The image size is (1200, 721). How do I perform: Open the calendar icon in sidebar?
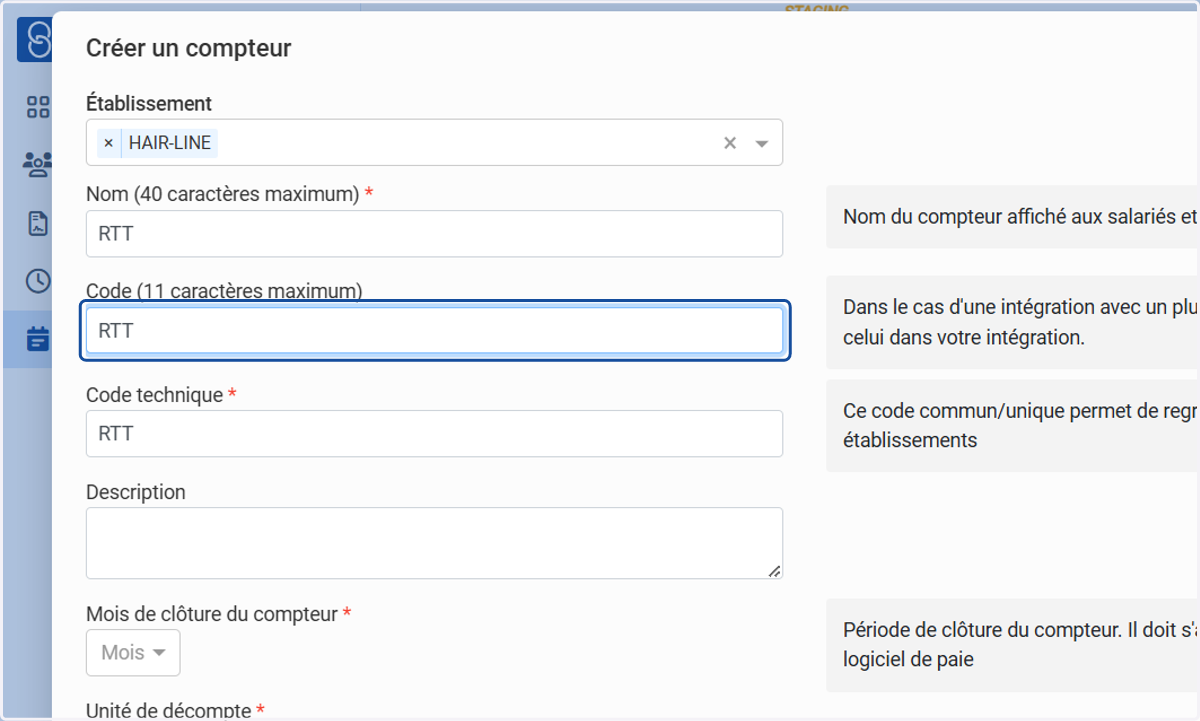click(x=38, y=339)
